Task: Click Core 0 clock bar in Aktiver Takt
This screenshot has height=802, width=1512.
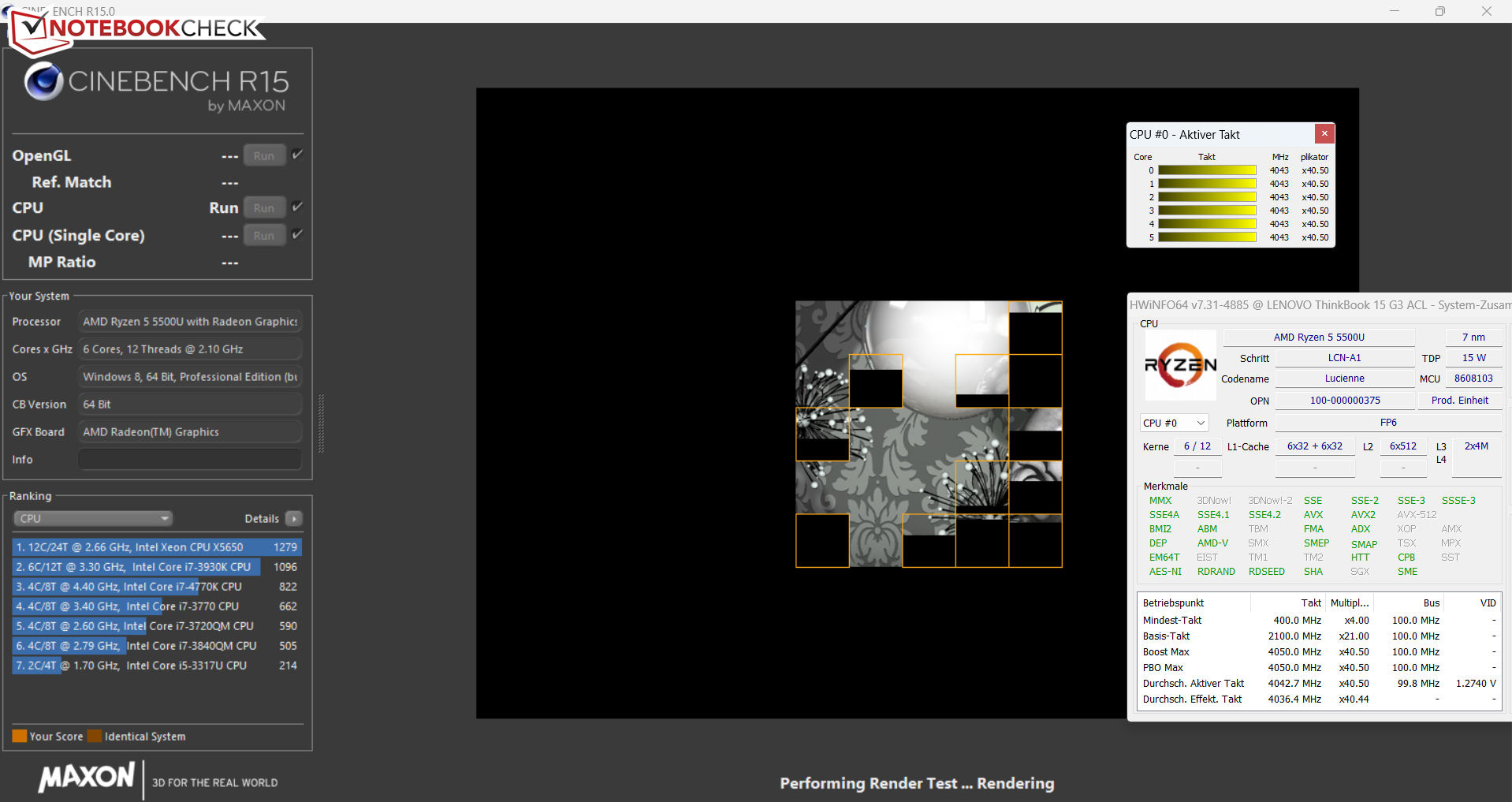Action: coord(1207,170)
